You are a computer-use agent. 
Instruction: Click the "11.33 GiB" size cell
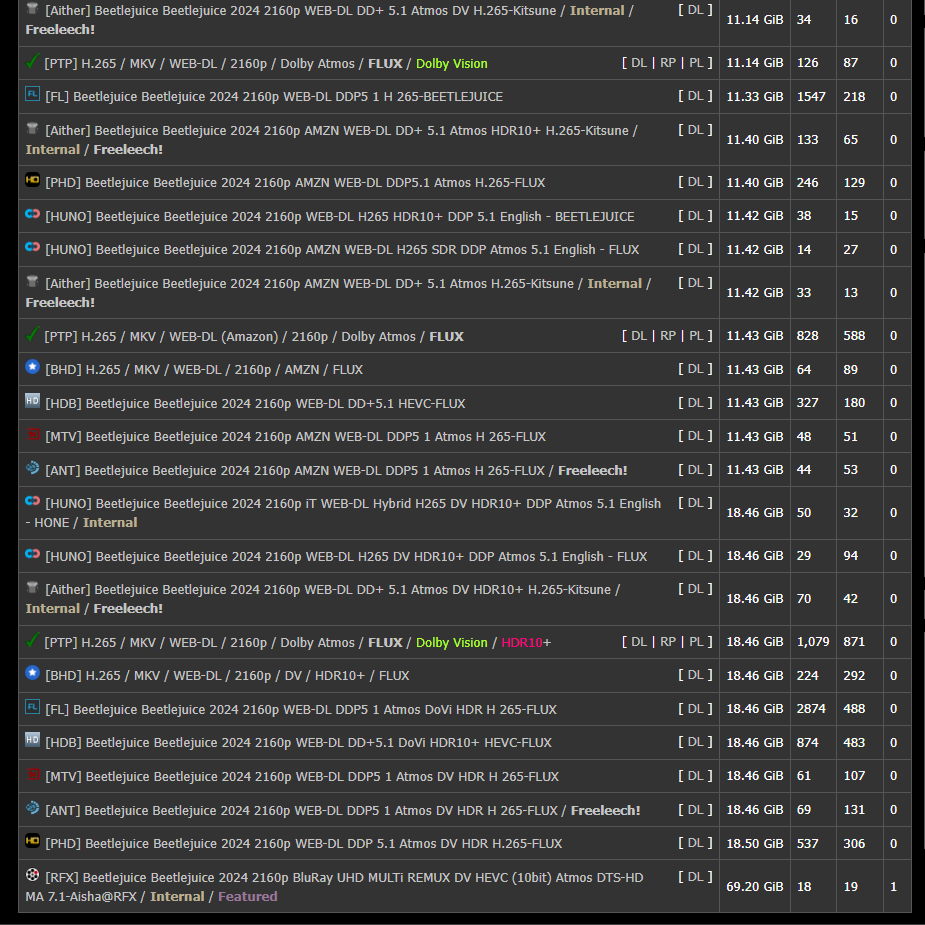pos(755,97)
